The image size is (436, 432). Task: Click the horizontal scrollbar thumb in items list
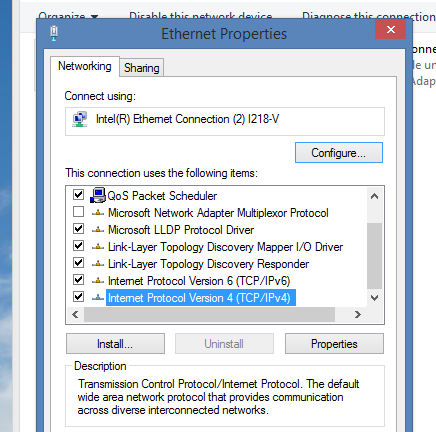click(209, 314)
